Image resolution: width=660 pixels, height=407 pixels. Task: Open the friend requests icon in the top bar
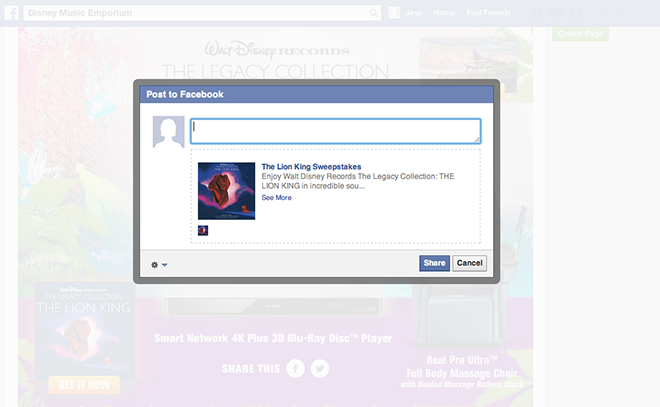click(536, 13)
